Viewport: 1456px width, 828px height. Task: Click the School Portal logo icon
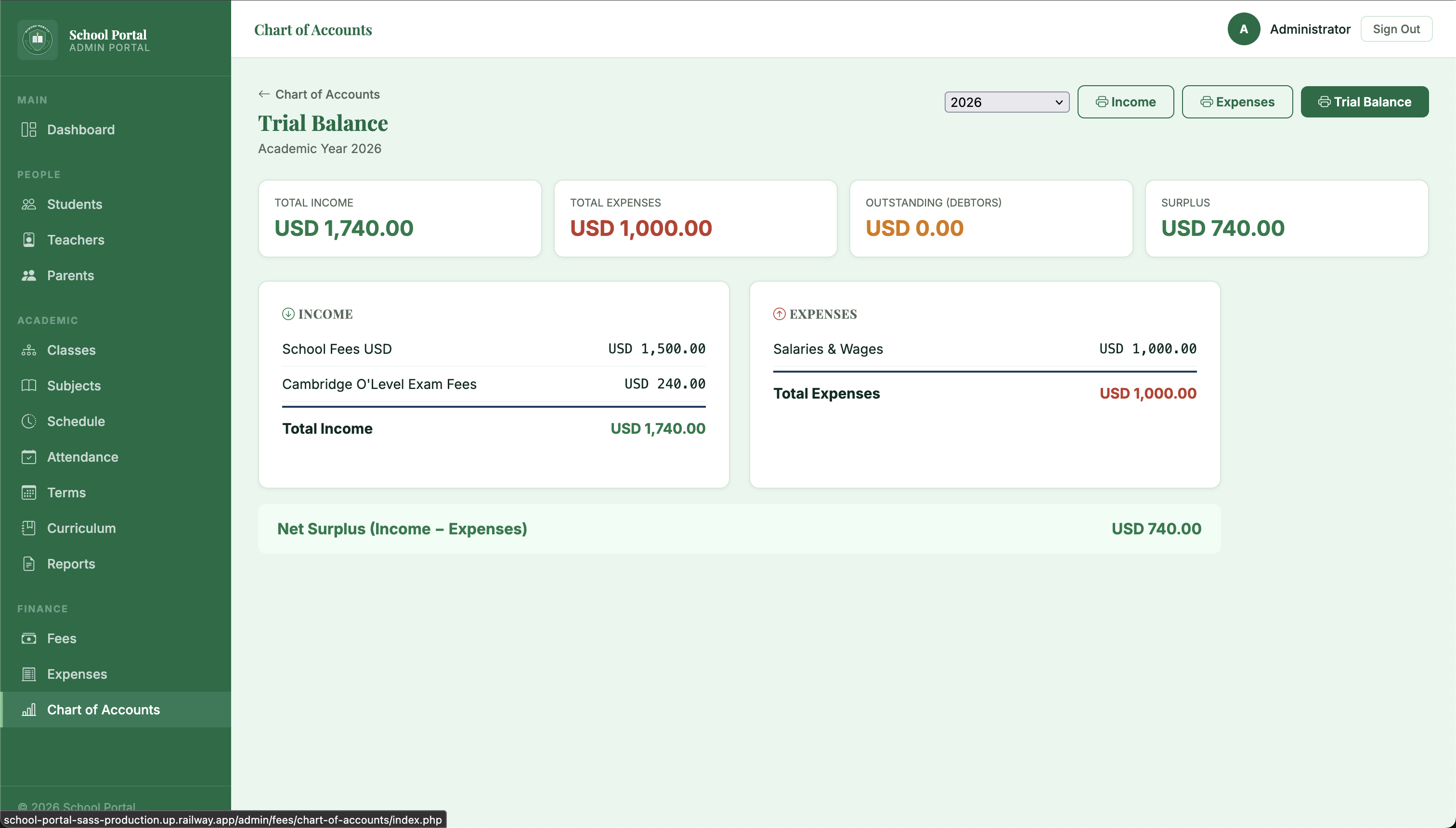coord(38,39)
